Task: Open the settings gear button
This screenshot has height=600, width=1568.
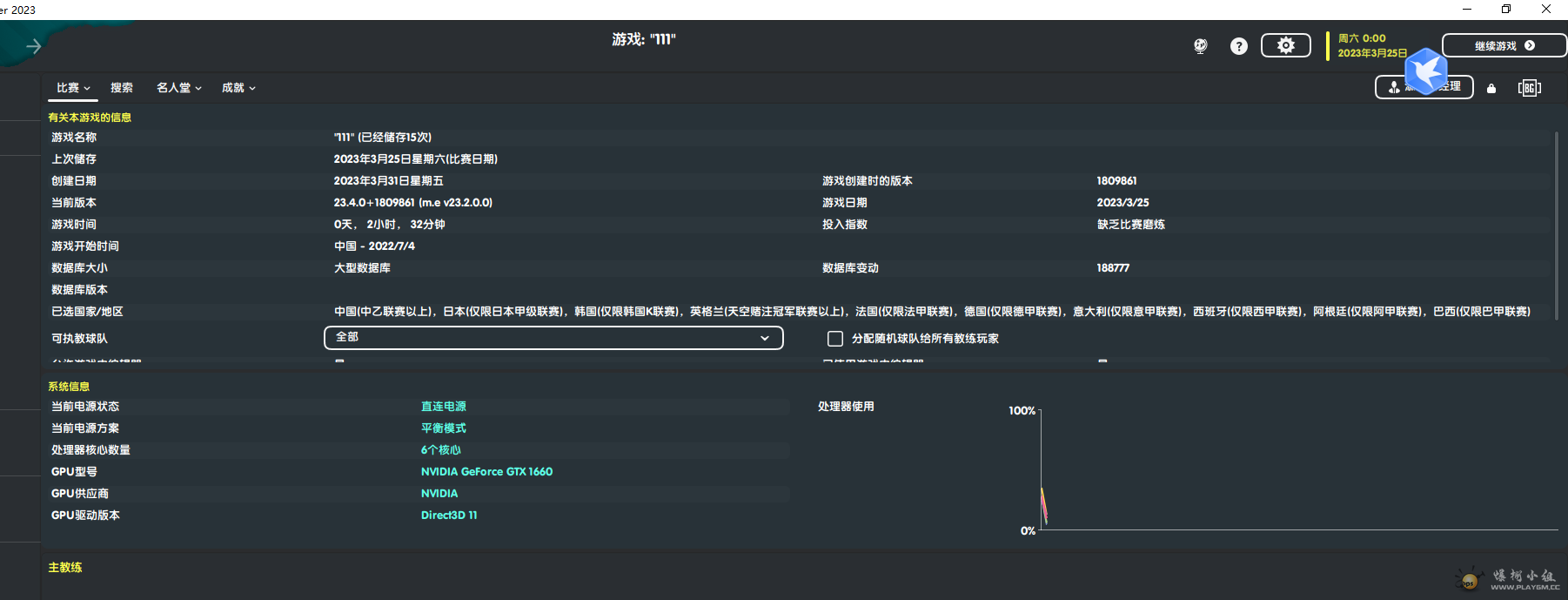Action: click(1285, 45)
